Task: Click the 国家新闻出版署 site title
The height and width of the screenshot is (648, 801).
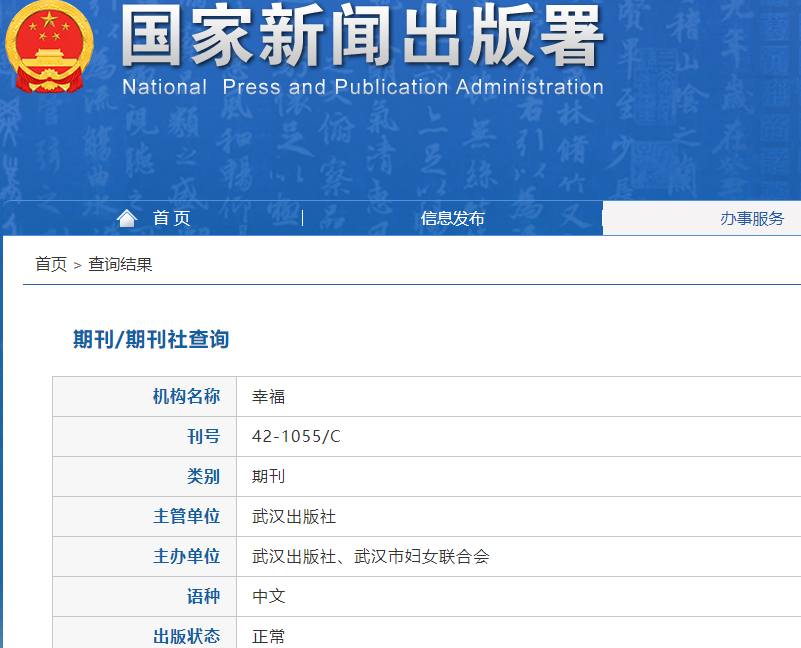Action: 362,38
